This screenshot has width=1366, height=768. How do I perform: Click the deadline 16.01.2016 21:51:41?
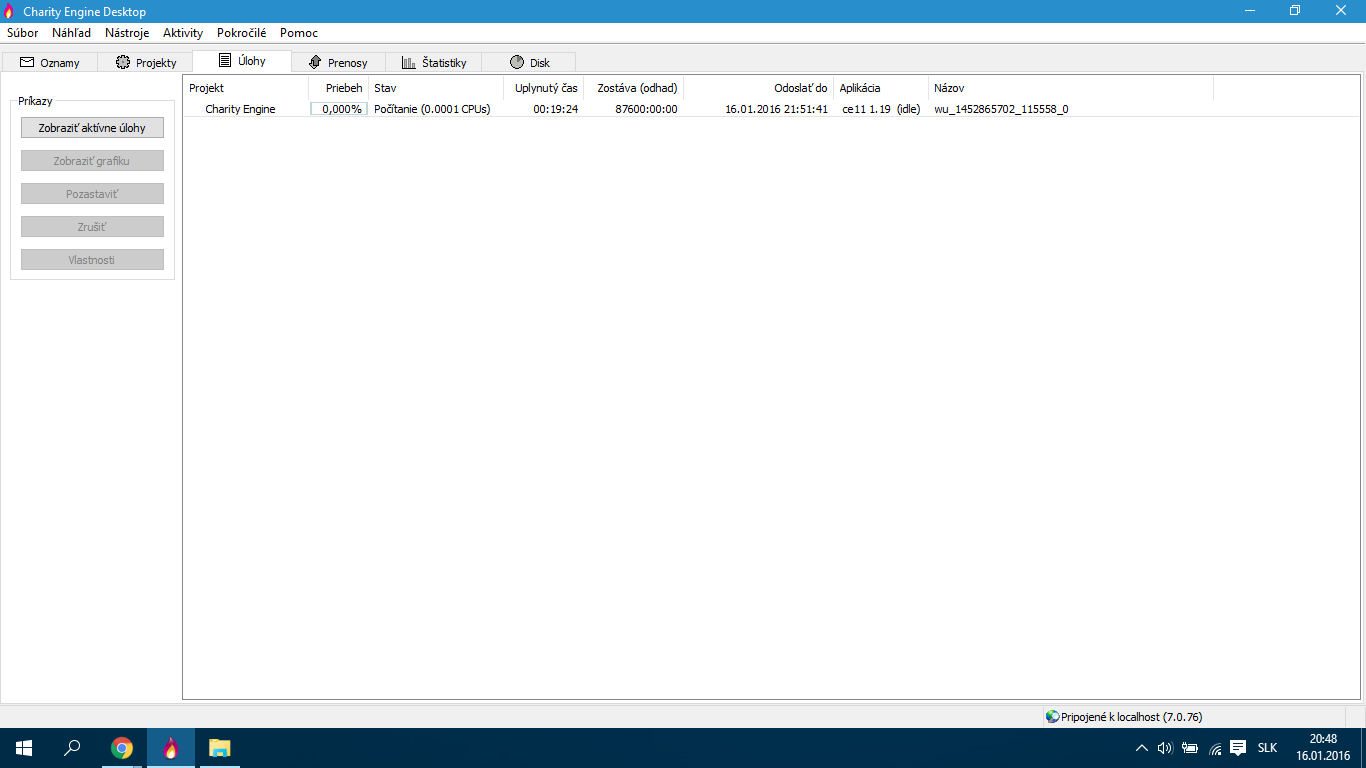(x=776, y=109)
